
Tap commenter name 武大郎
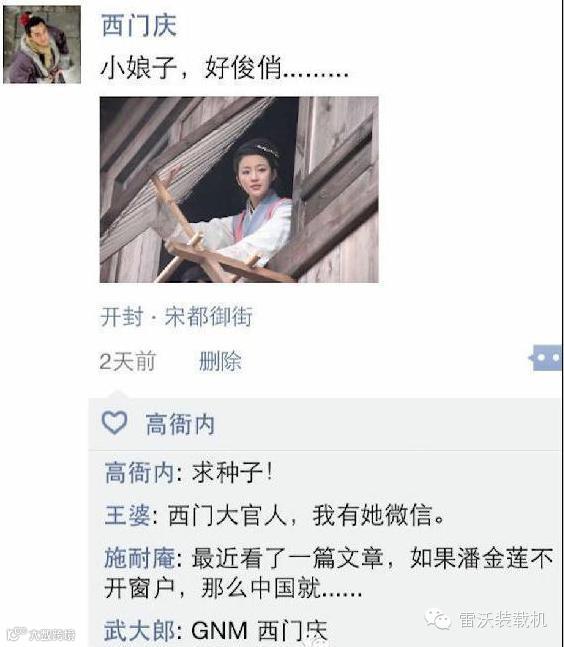coord(139,630)
